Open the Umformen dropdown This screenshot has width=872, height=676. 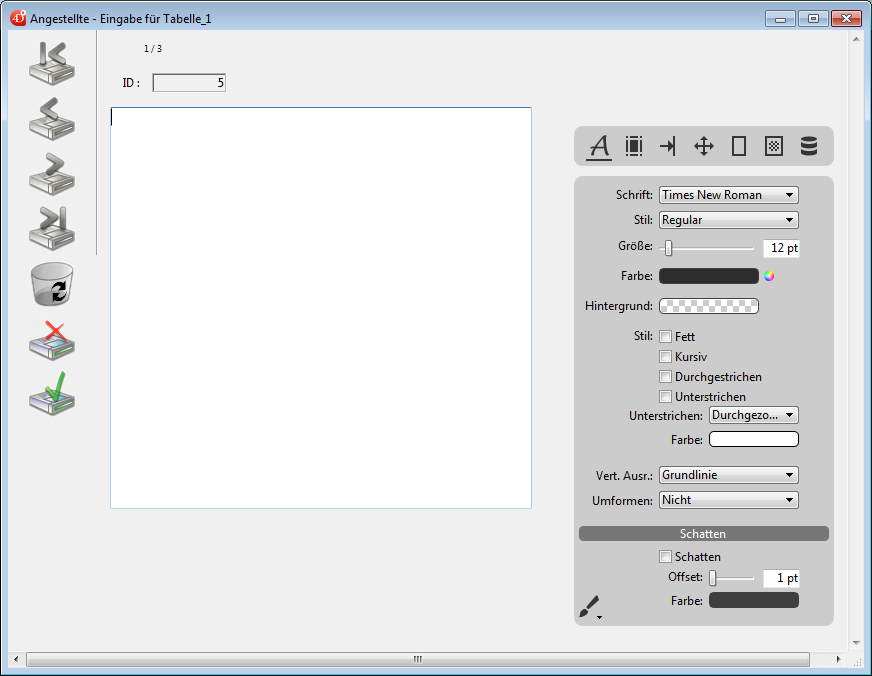pyautogui.click(x=728, y=500)
